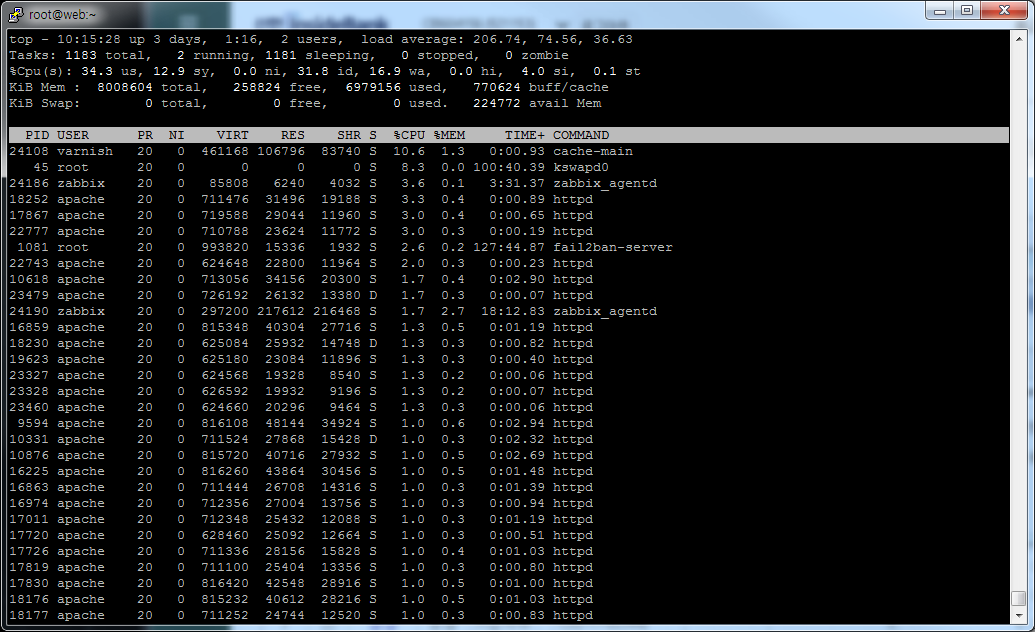The image size is (1035, 632).
Task: Select the fail2ban-server process command
Action: [613, 247]
